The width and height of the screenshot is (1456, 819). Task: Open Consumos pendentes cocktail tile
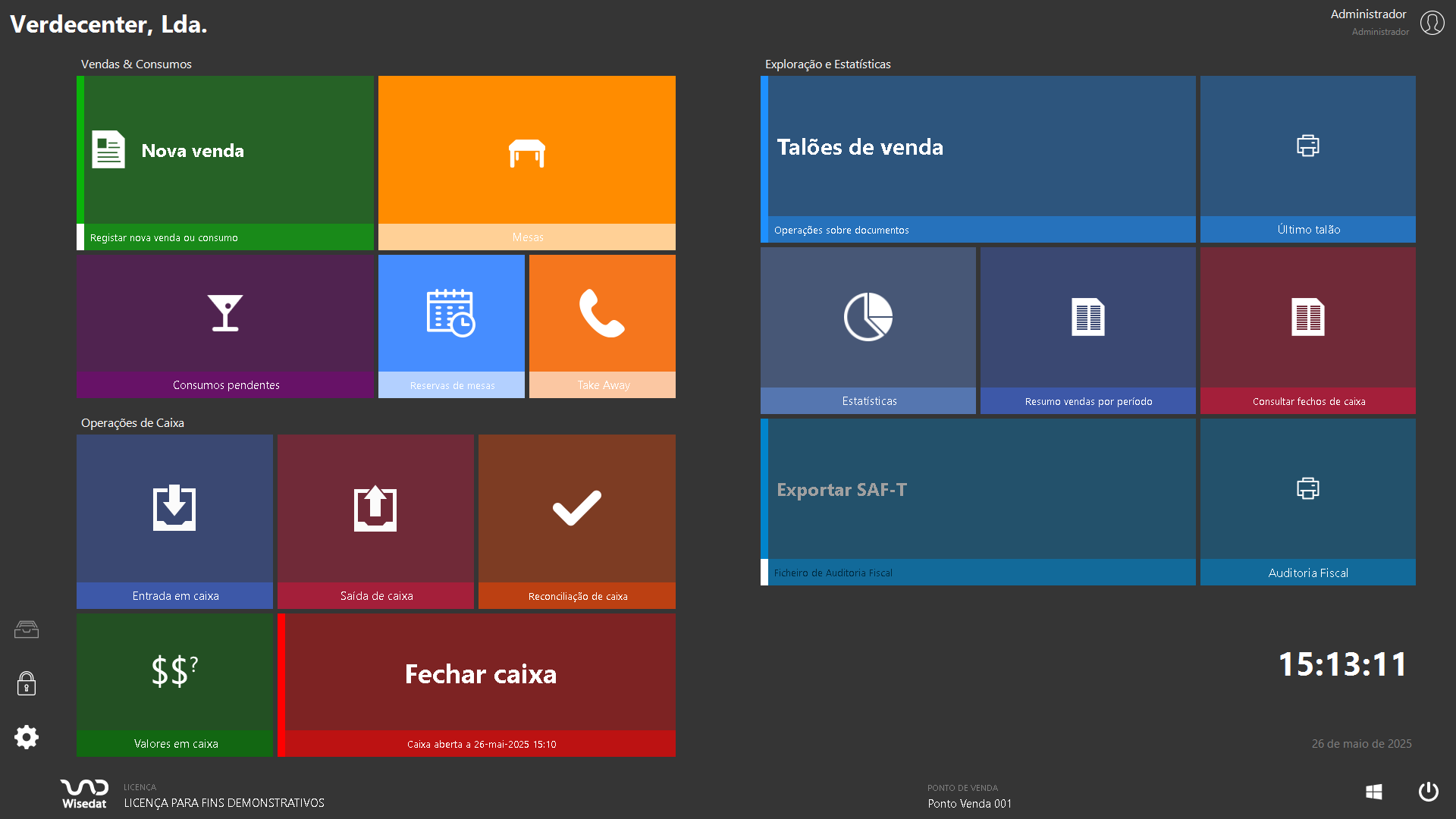(225, 313)
